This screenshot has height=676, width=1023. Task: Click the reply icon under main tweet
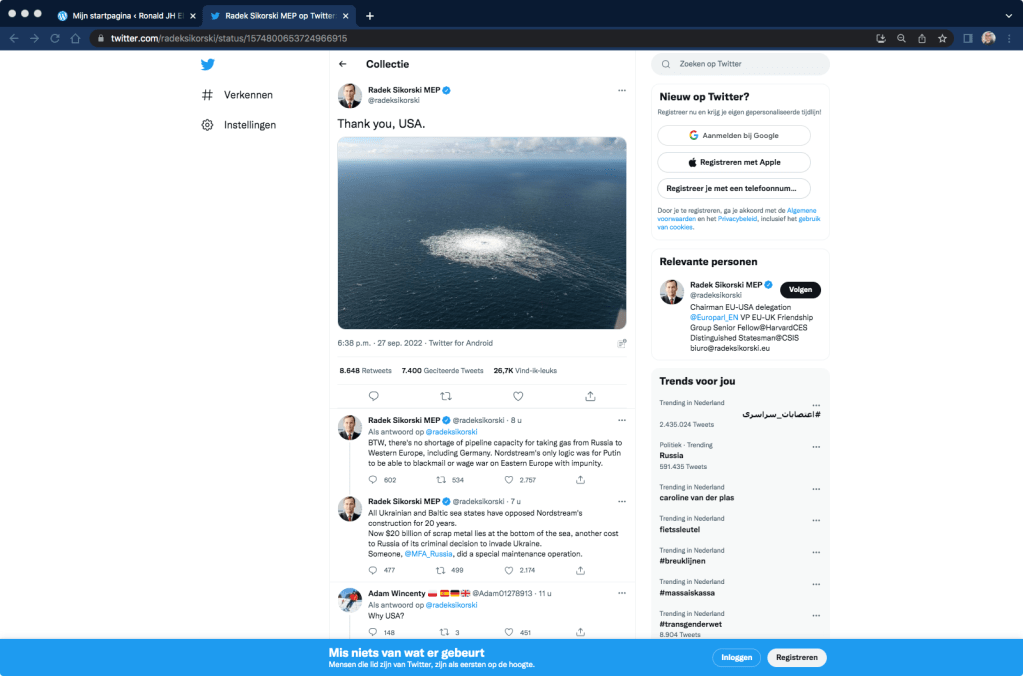(x=374, y=396)
